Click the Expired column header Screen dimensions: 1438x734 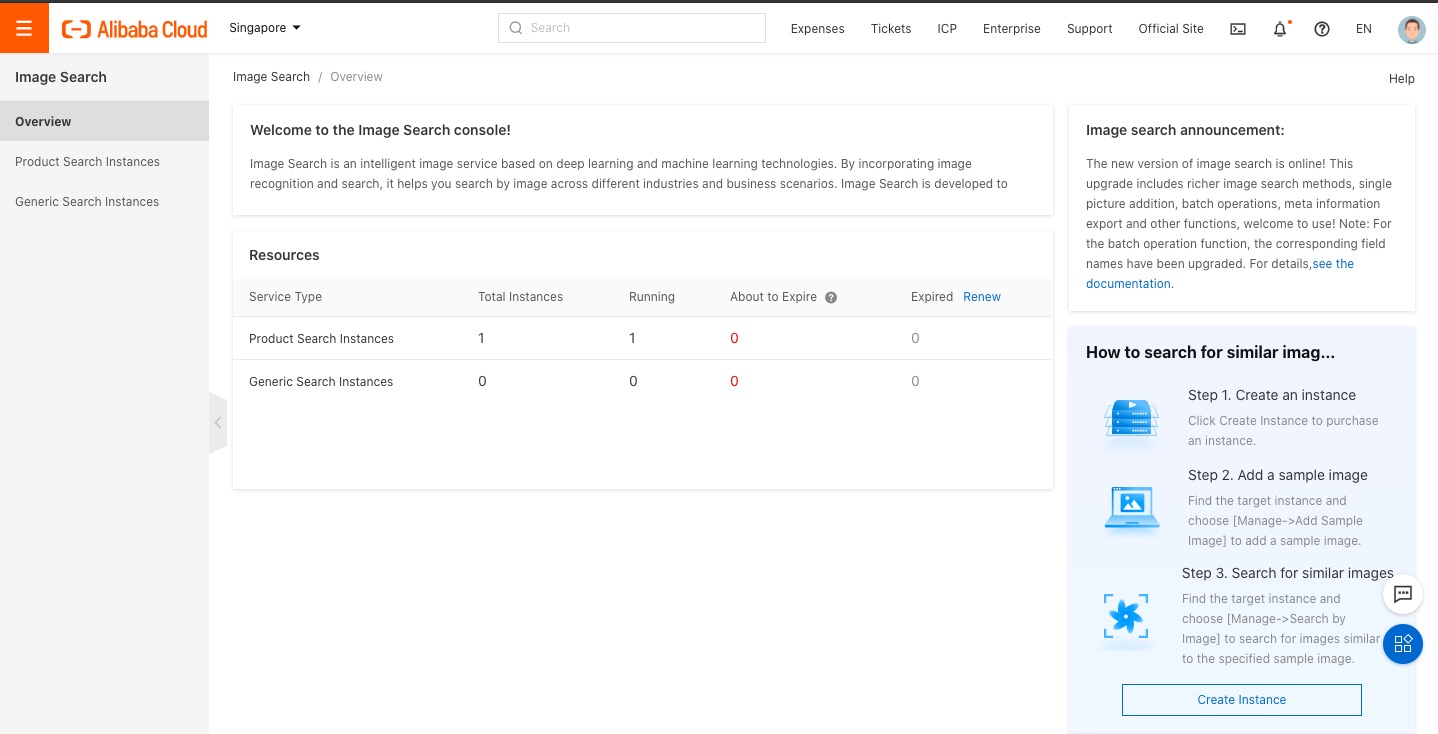[932, 297]
